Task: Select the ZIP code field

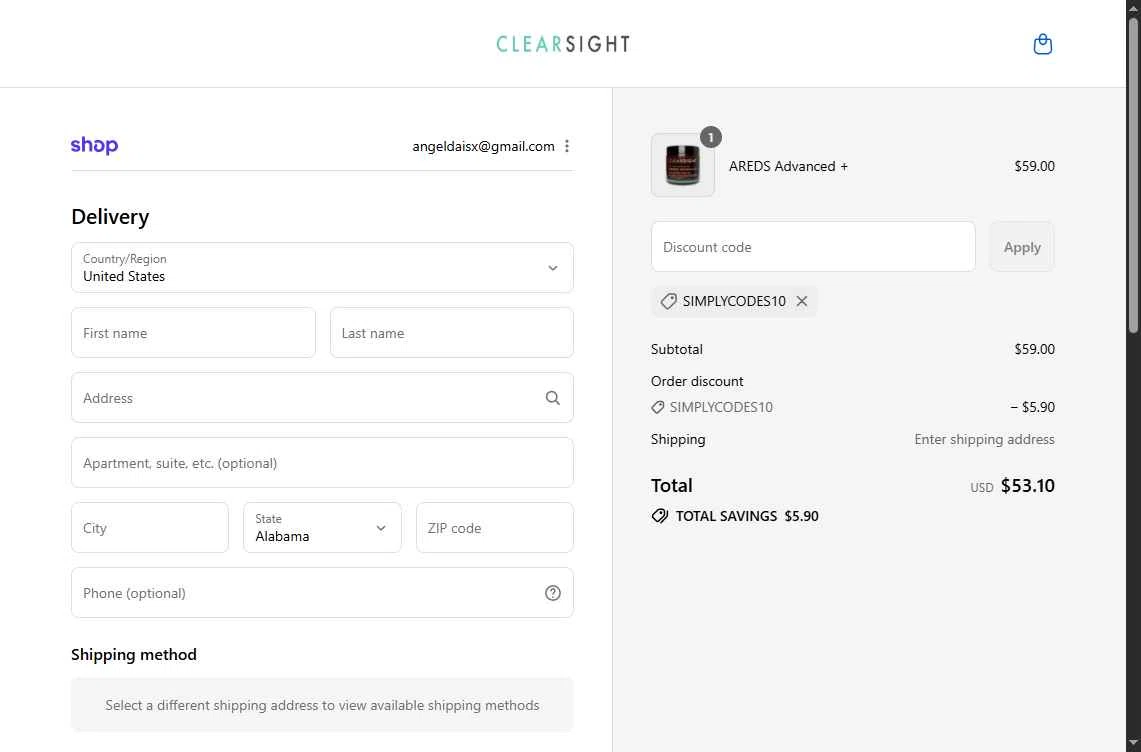Action: (x=494, y=528)
